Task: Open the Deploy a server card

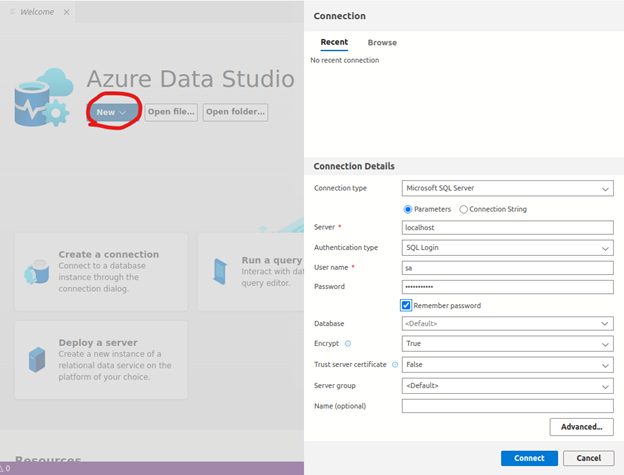Action: 101,360
